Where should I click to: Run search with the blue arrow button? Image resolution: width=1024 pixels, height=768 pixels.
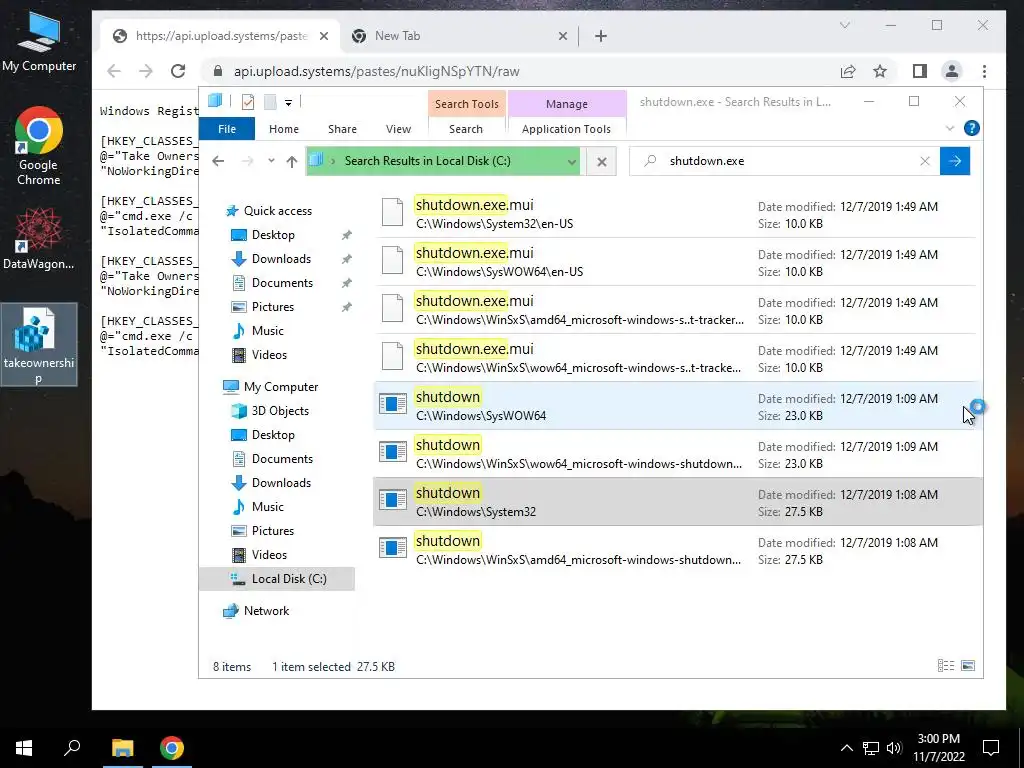955,161
